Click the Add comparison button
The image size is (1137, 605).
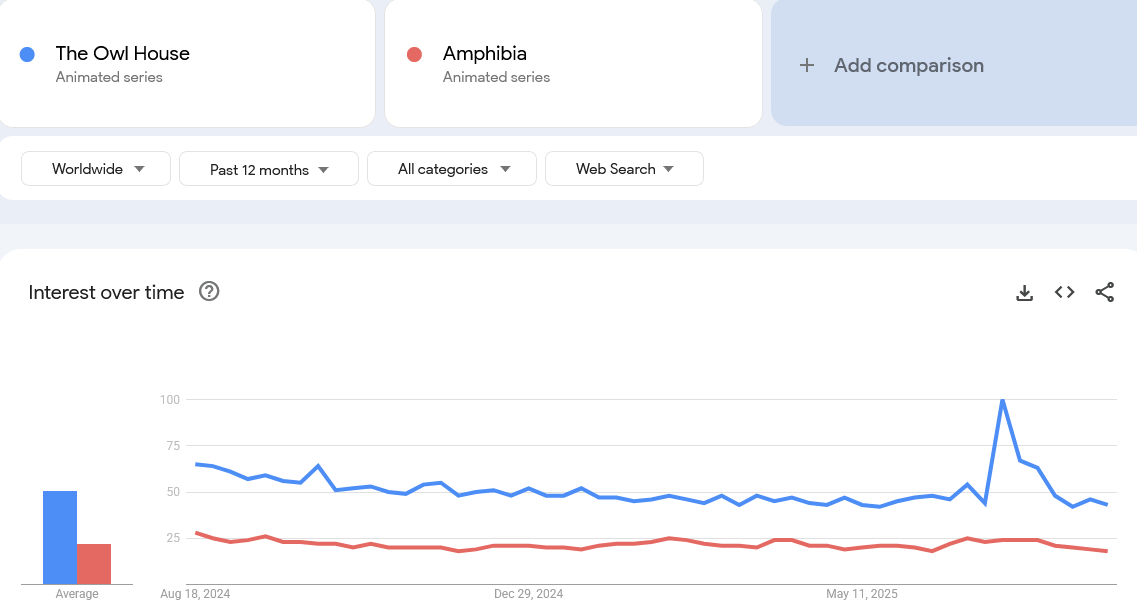[908, 66]
